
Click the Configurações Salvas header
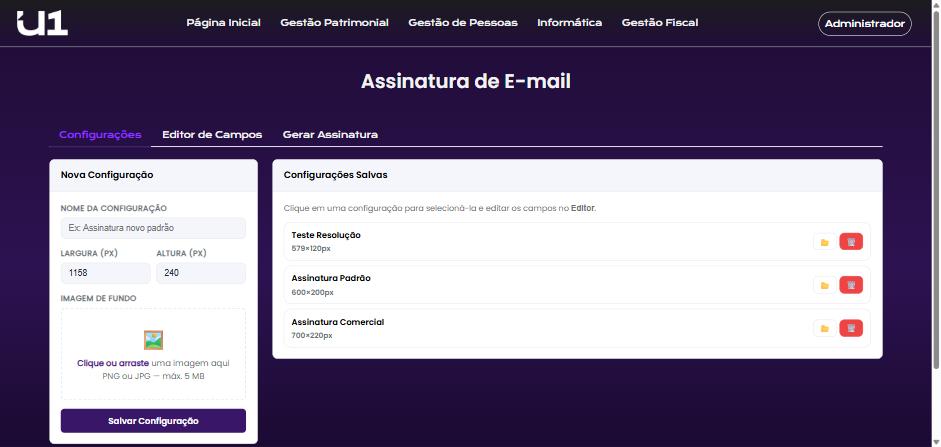pyautogui.click(x=335, y=175)
